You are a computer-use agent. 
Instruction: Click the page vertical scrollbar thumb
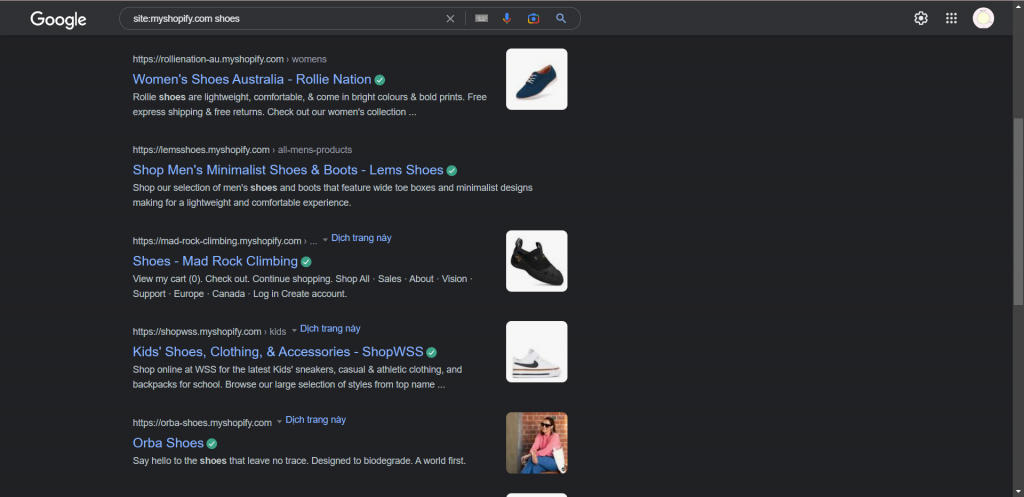coord(1018,210)
